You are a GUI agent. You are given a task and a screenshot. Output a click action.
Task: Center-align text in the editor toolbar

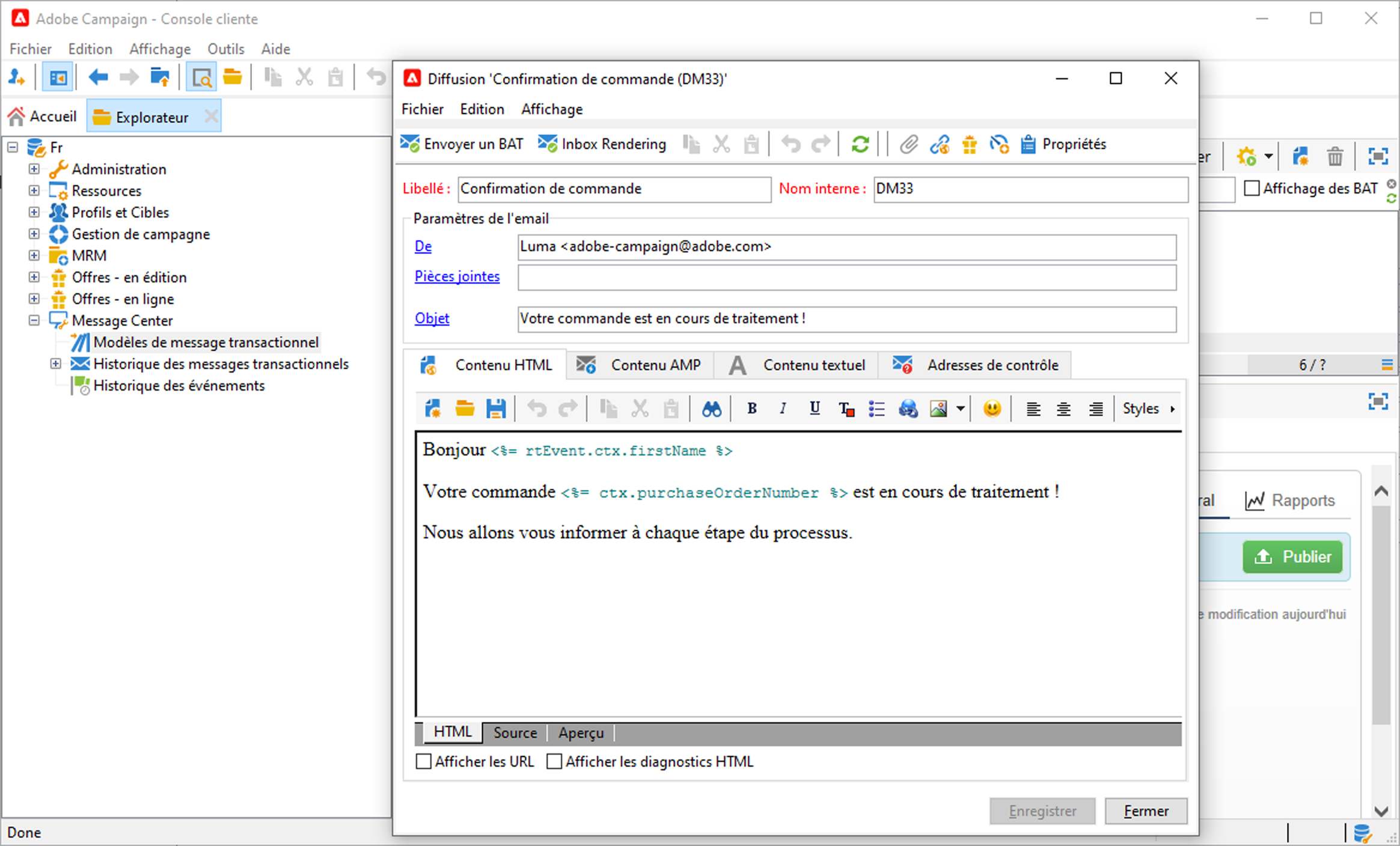click(x=1063, y=409)
